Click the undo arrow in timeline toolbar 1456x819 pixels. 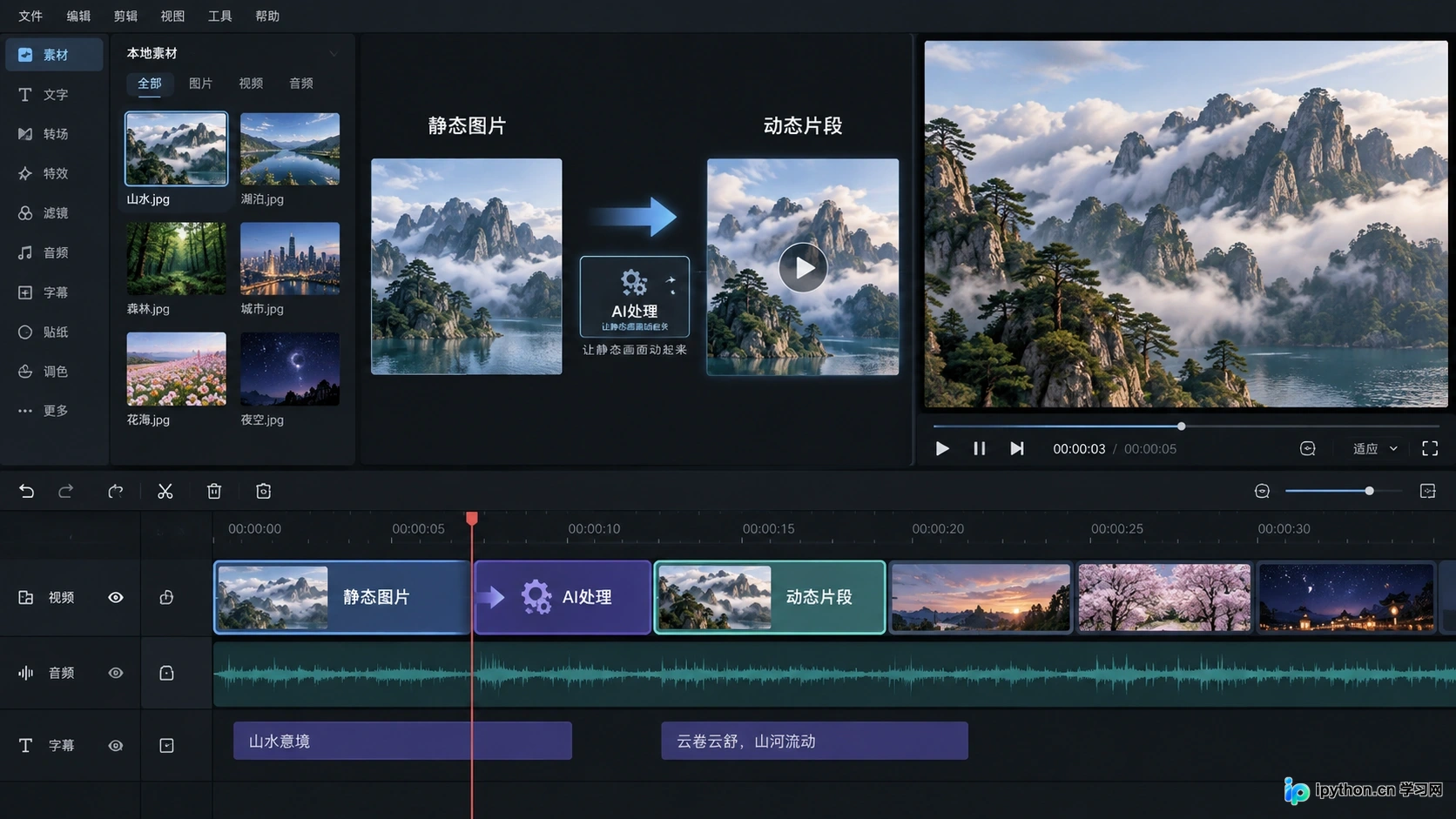pos(26,491)
